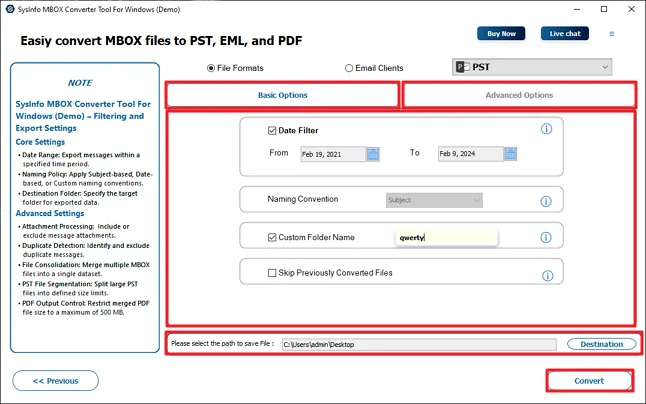The height and width of the screenshot is (404, 646).
Task: Open the hamburger menu icon
Action: (611, 34)
